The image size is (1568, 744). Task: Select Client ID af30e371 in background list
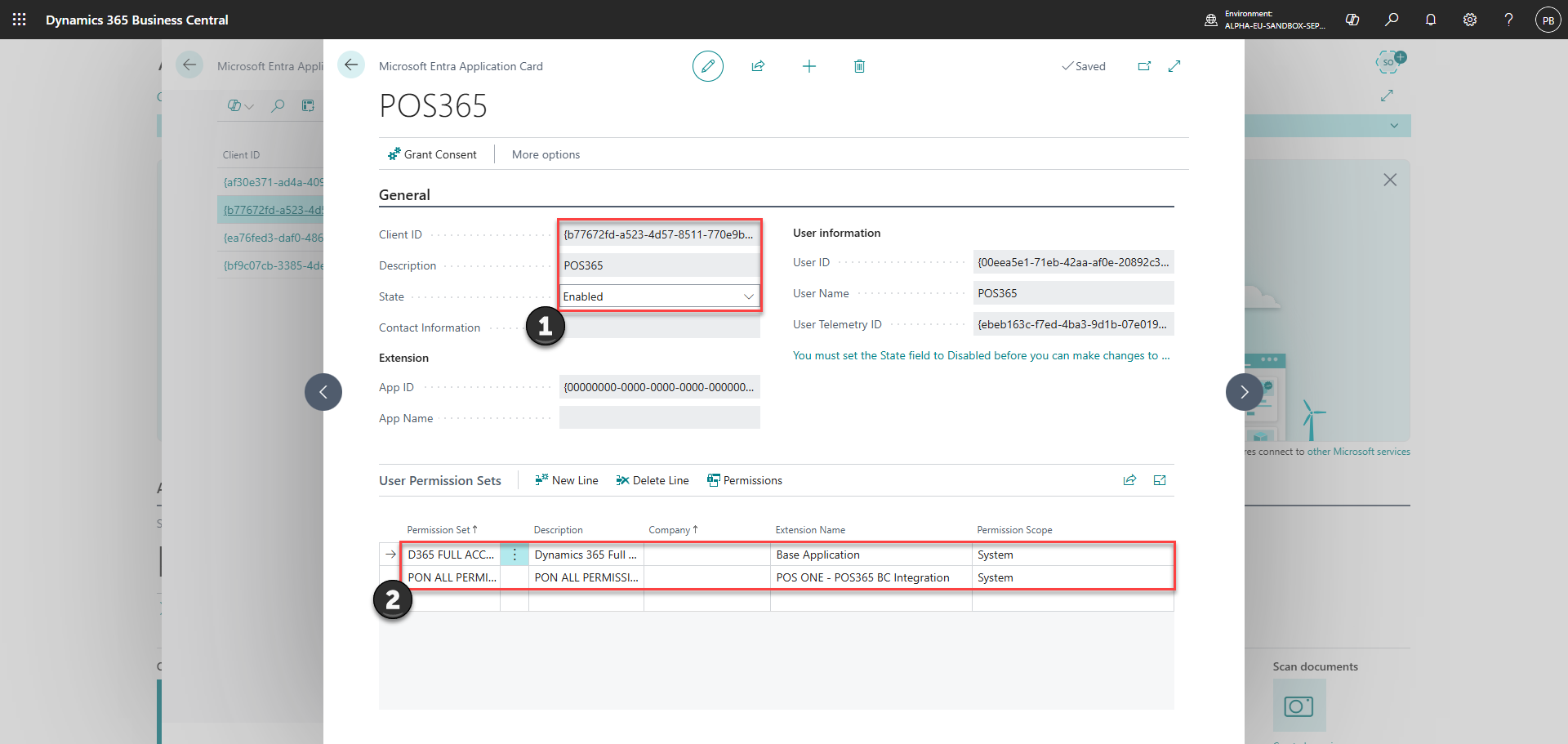(x=274, y=182)
